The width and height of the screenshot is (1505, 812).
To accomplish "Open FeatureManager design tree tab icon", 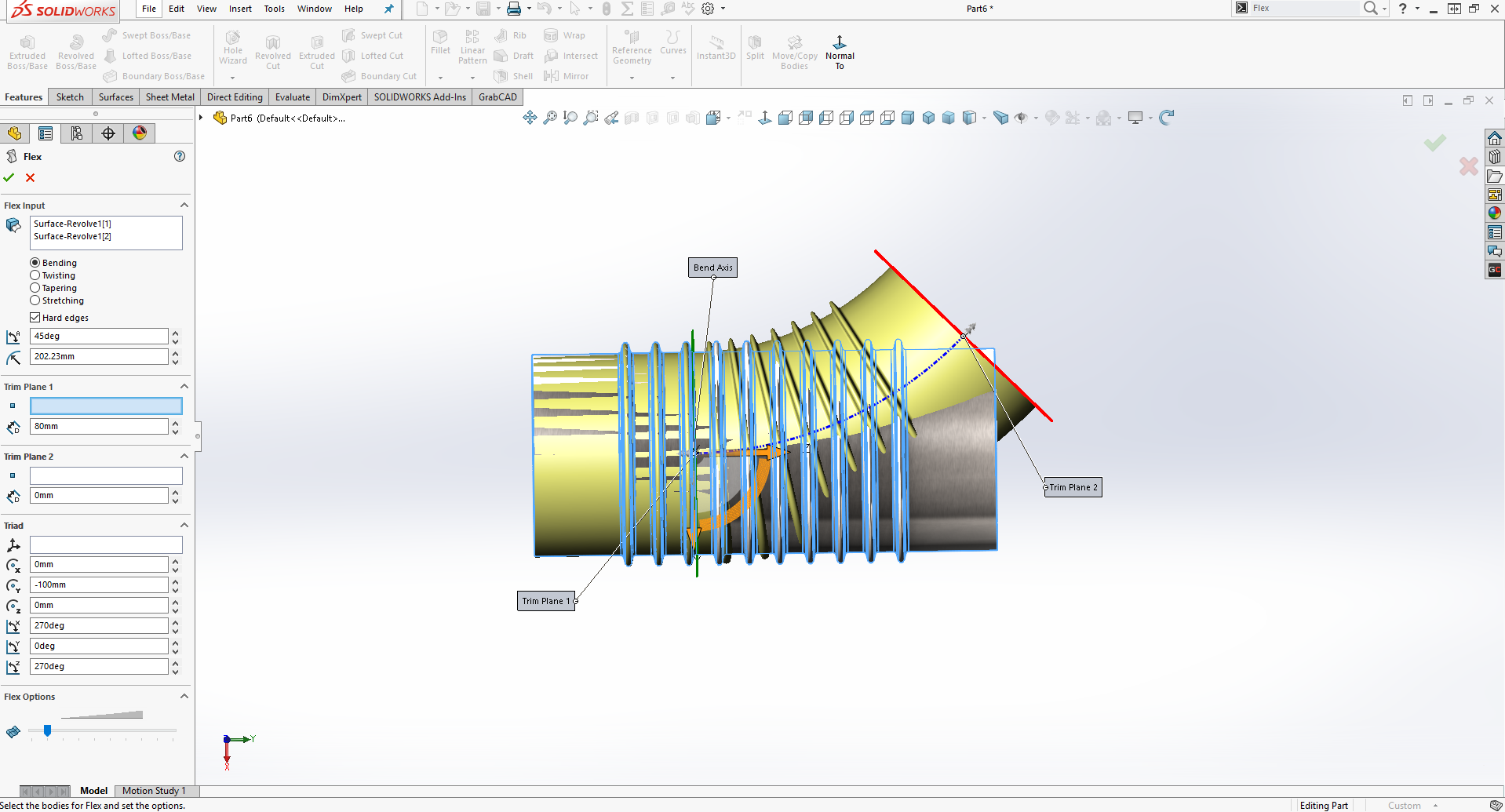I will click(x=15, y=133).
